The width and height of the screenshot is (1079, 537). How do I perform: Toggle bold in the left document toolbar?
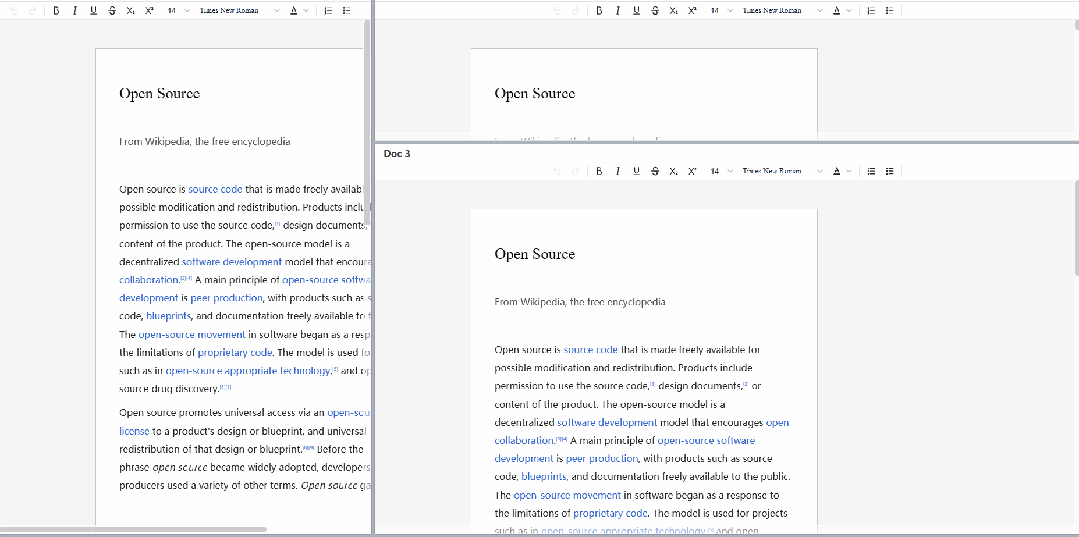click(x=56, y=10)
